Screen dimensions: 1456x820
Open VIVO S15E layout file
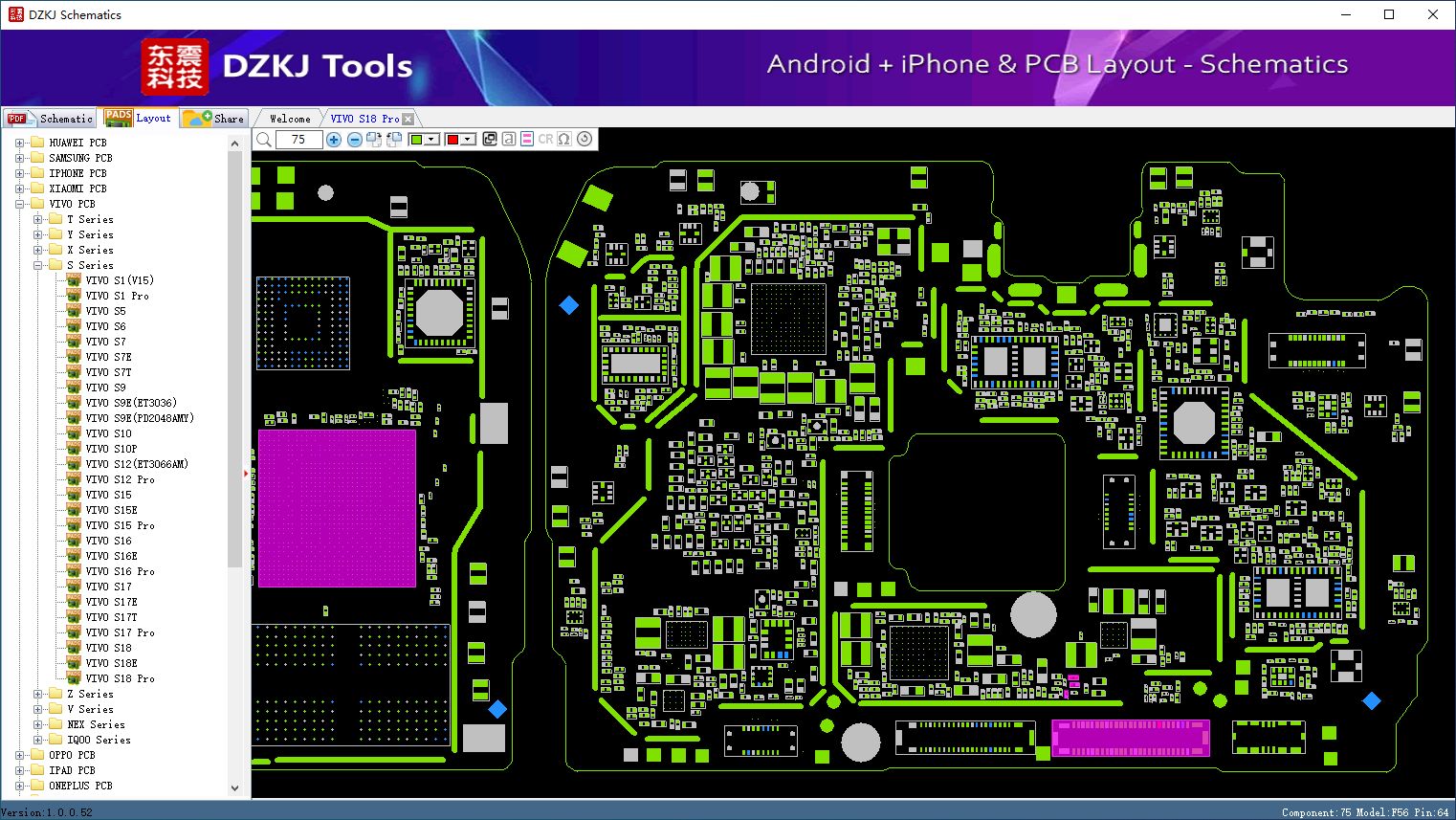[111, 510]
